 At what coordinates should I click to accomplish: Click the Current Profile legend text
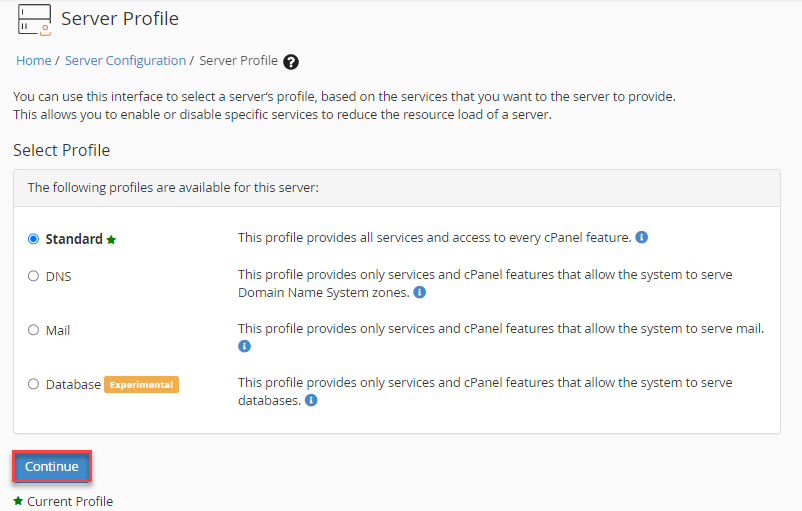[x=70, y=501]
